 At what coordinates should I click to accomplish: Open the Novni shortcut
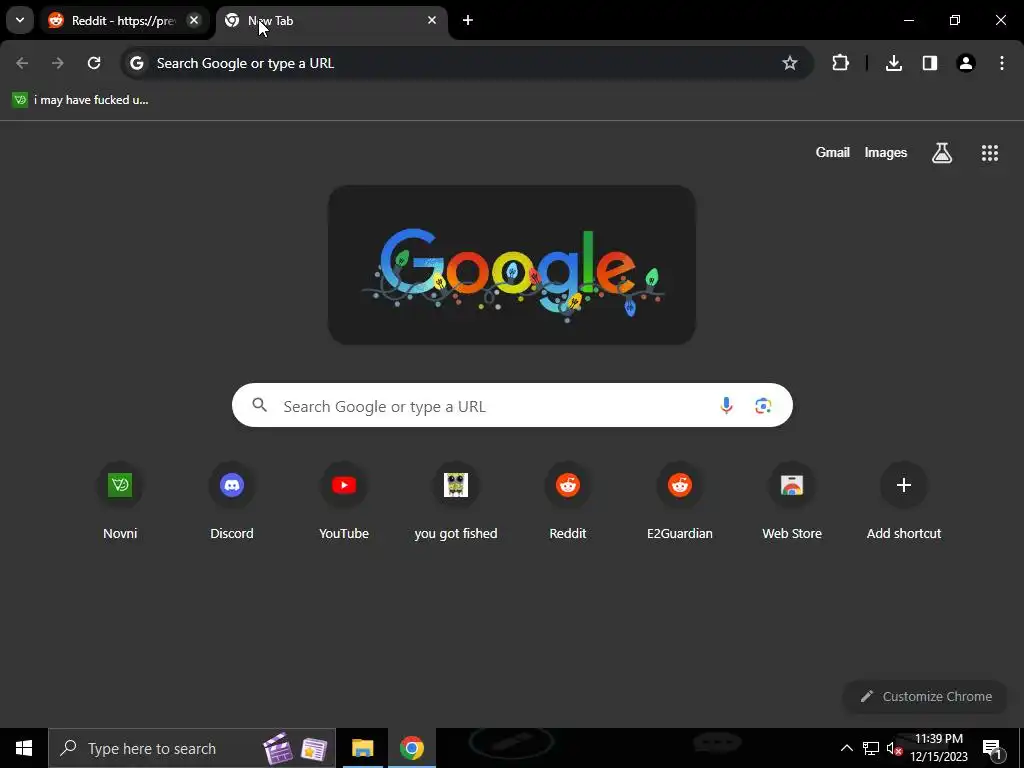120,503
